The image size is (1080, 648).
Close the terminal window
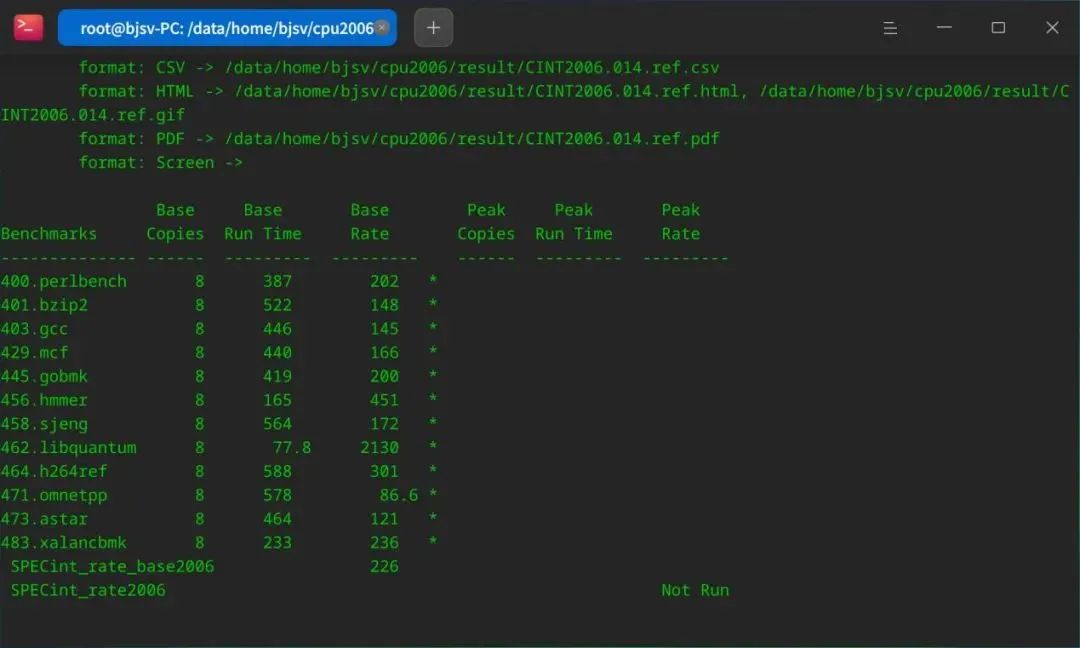tap(1052, 28)
